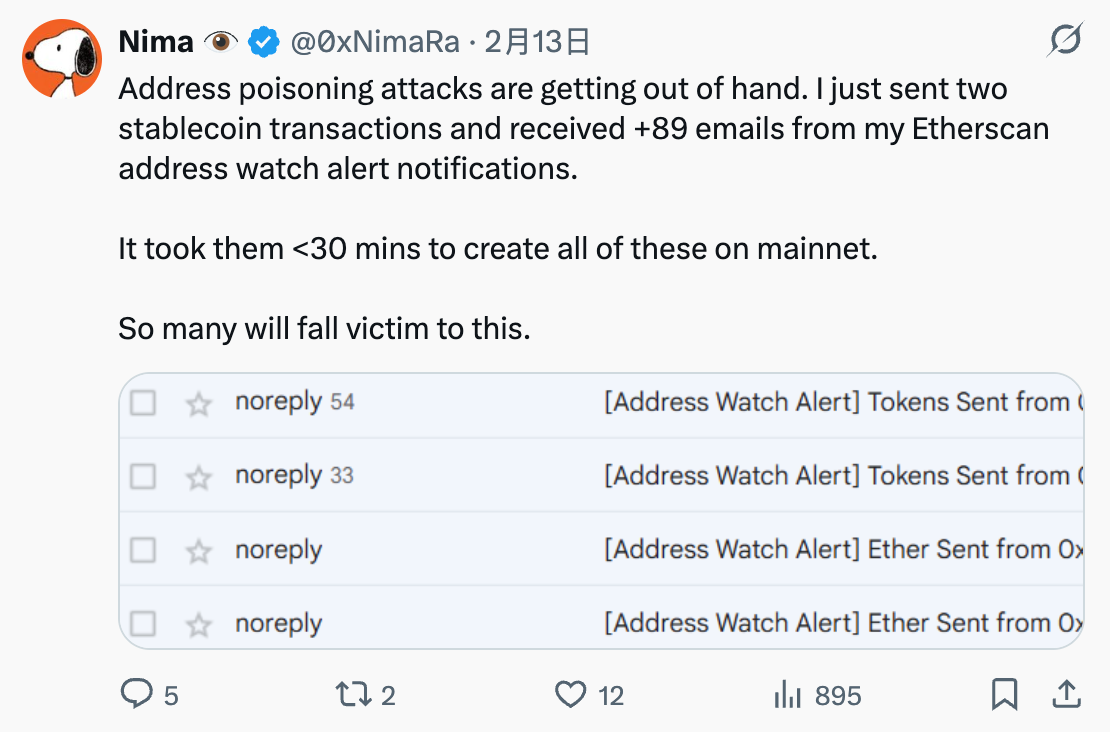Screen dimensions: 1110x732
Task: Open the Snoopy profile avatar
Action: [x=63, y=57]
